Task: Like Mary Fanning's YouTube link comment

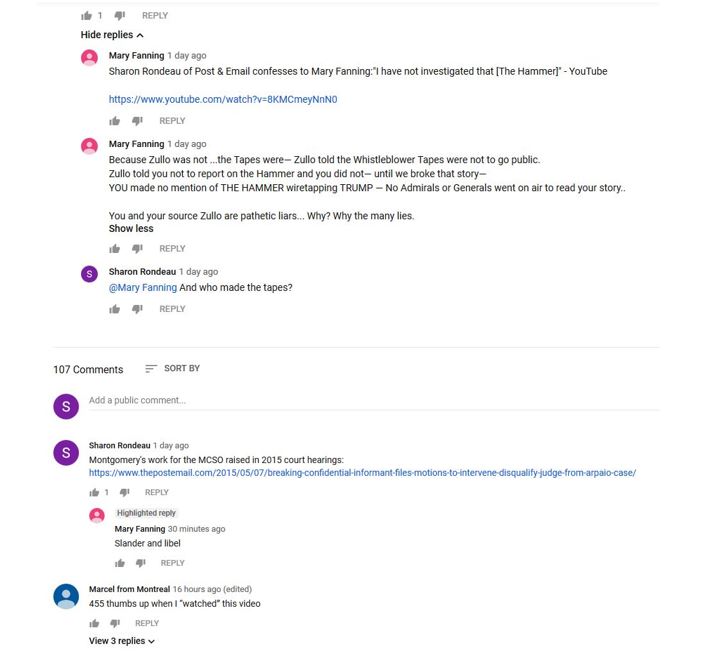Action: 115,121
